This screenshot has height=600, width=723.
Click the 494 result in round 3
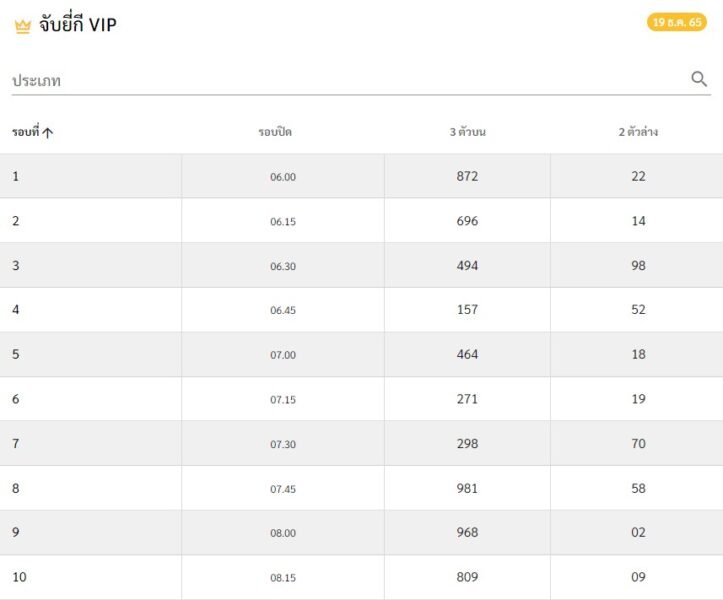click(467, 266)
